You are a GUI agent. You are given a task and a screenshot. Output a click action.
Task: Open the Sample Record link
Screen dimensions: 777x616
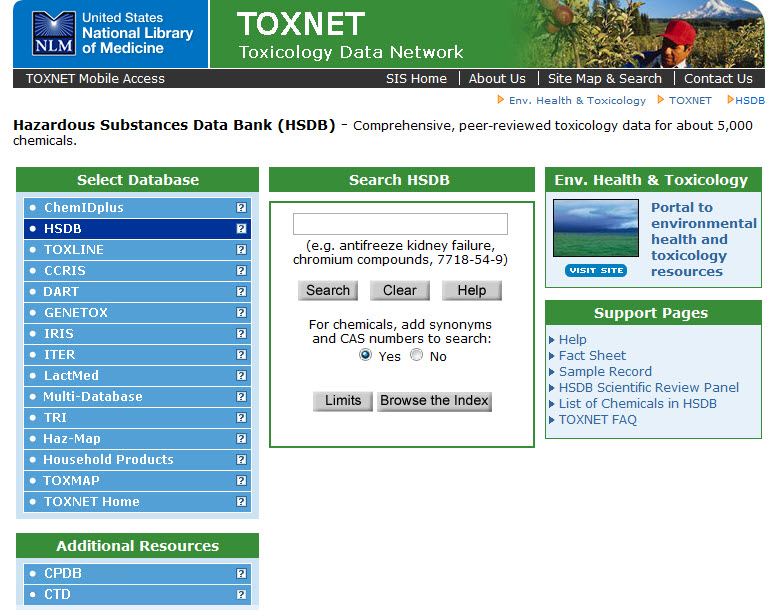tap(605, 372)
